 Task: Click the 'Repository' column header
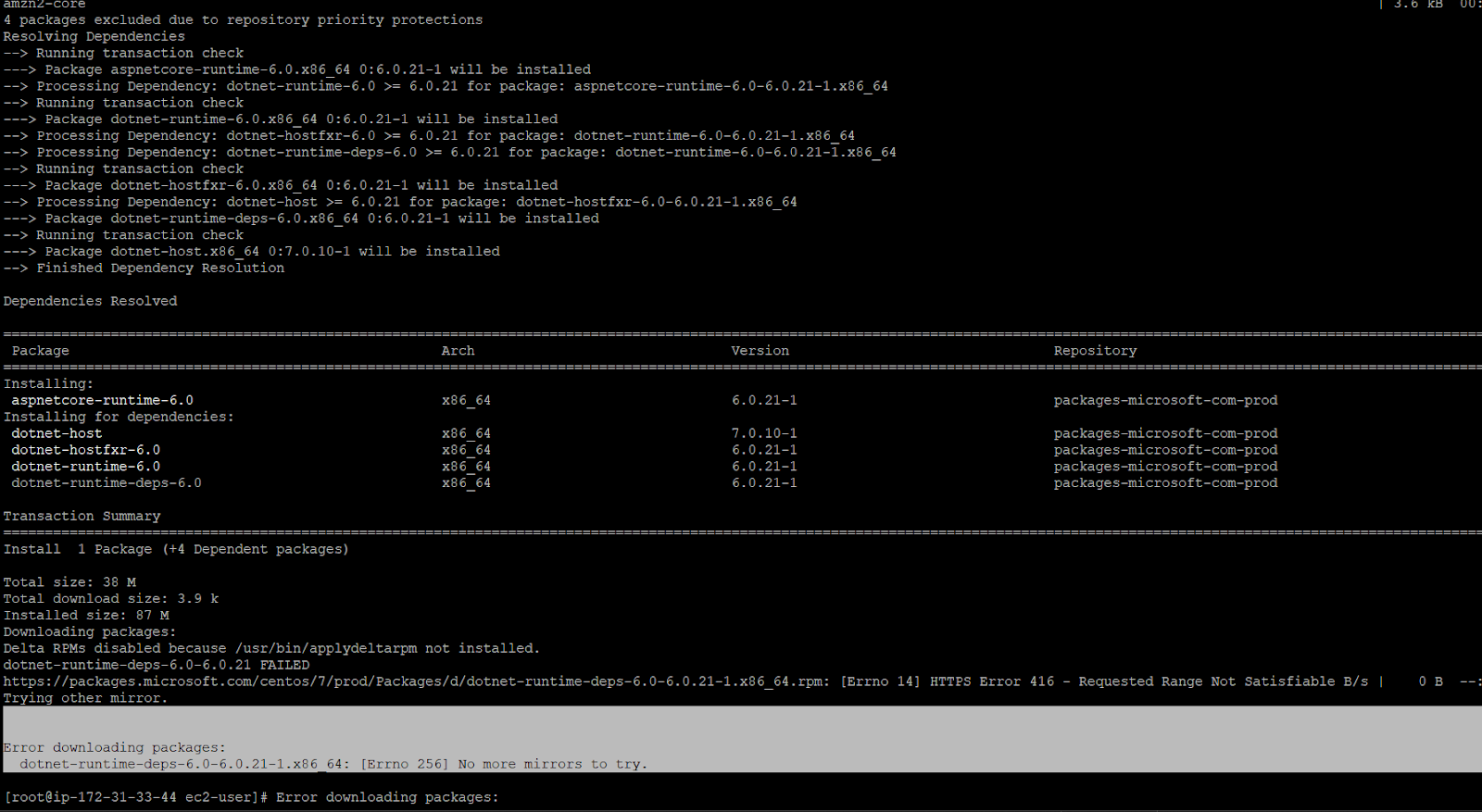pyautogui.click(x=1095, y=351)
